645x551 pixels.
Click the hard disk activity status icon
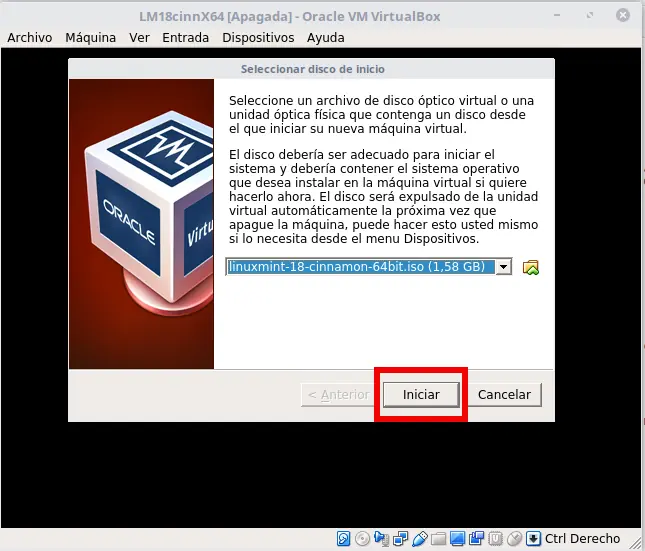[343, 538]
